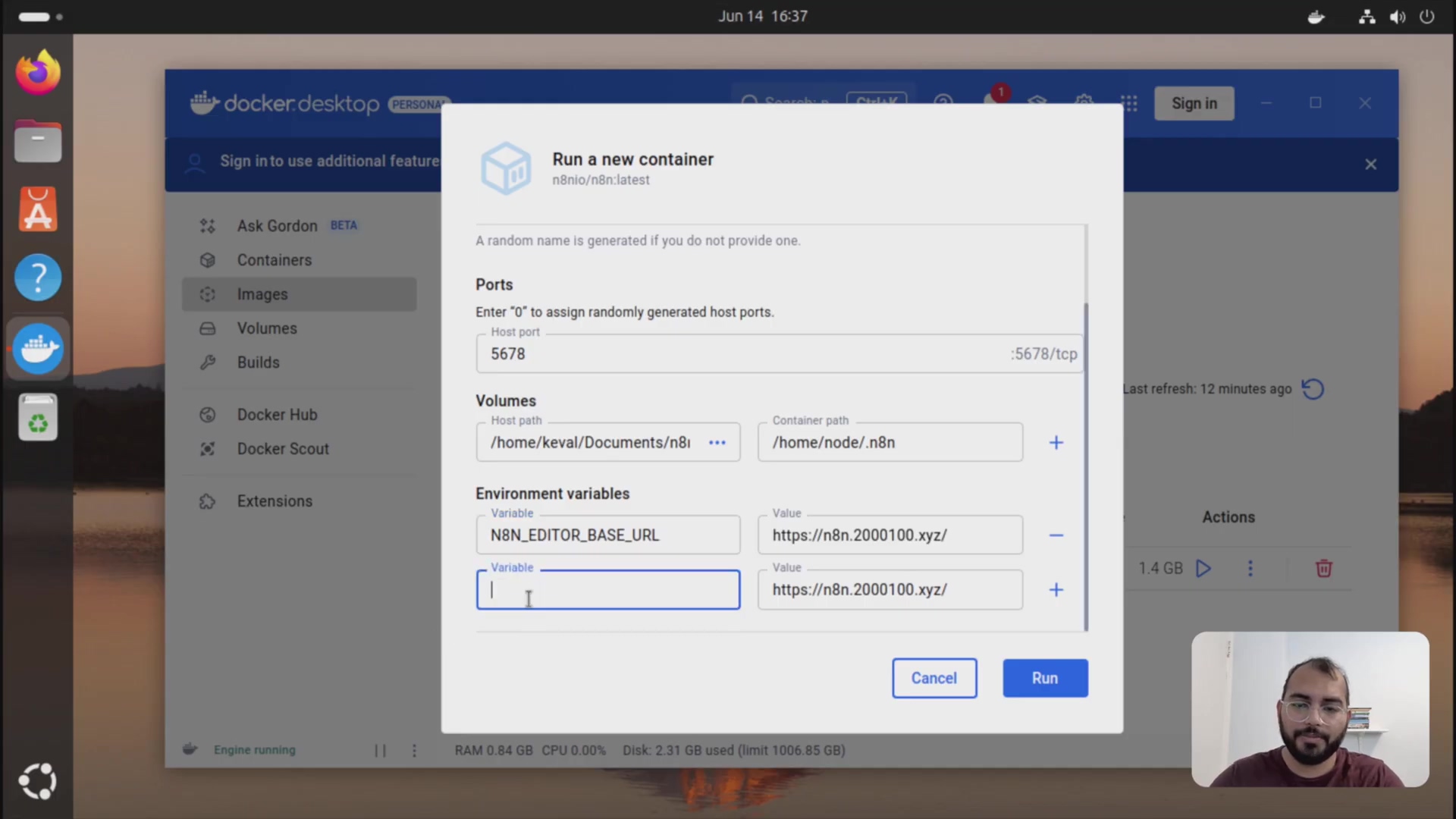Screen dimensions: 1456x819
Task: Add another volume with plus icon
Action: (1056, 442)
